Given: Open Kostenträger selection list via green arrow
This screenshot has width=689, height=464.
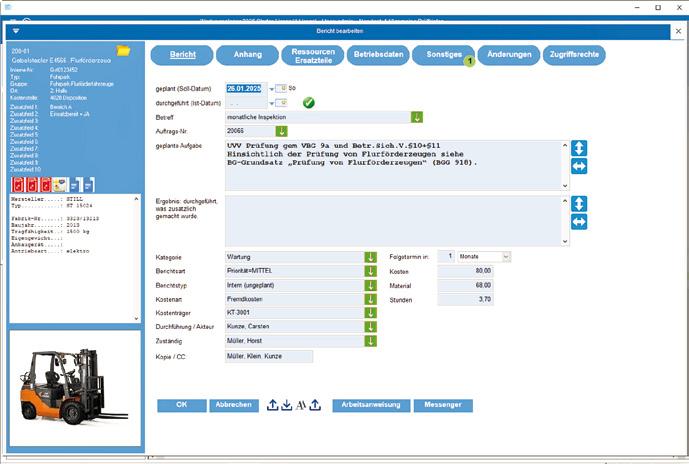Looking at the screenshot, I should (x=370, y=313).
